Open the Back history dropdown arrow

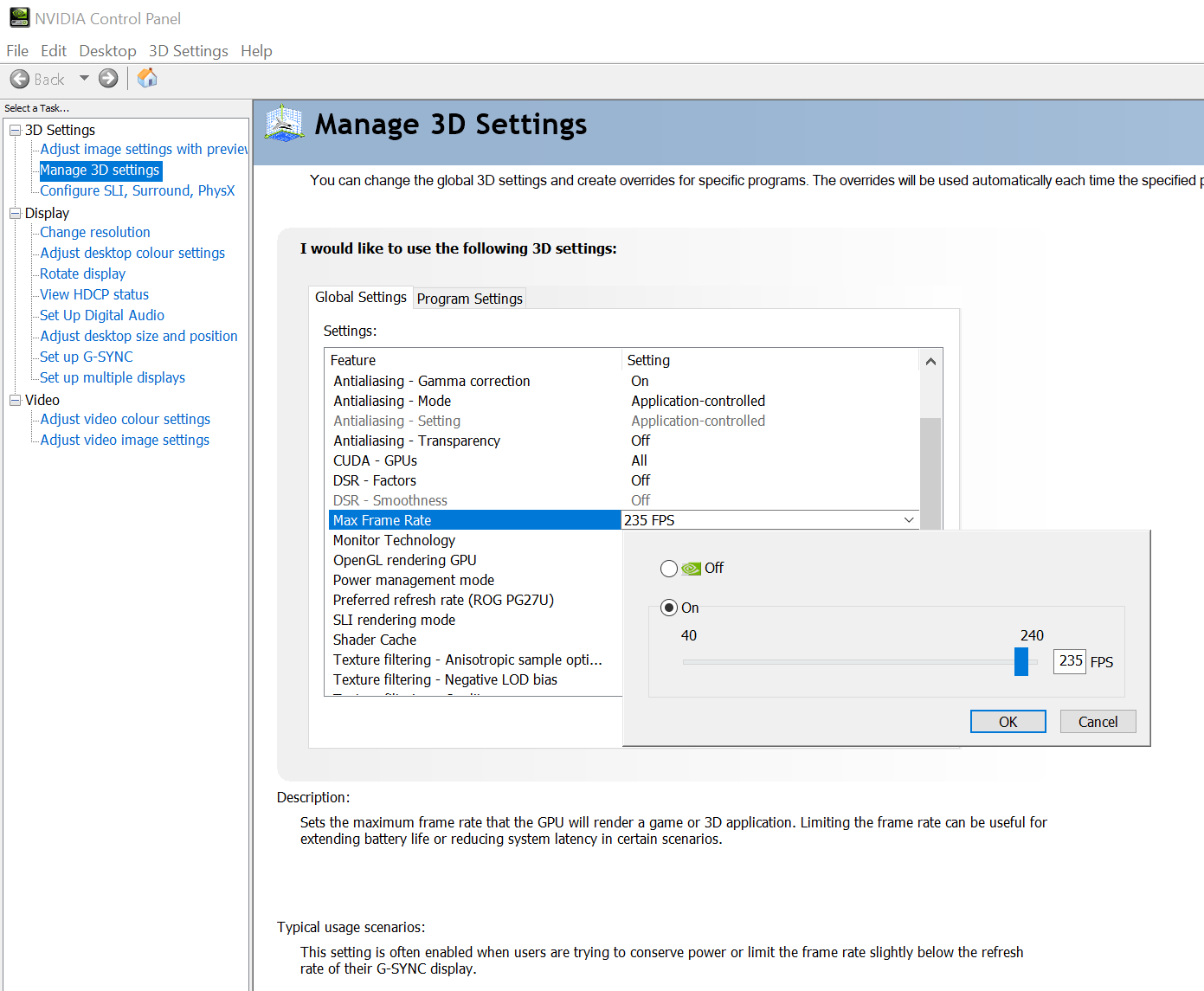pyautogui.click(x=84, y=79)
